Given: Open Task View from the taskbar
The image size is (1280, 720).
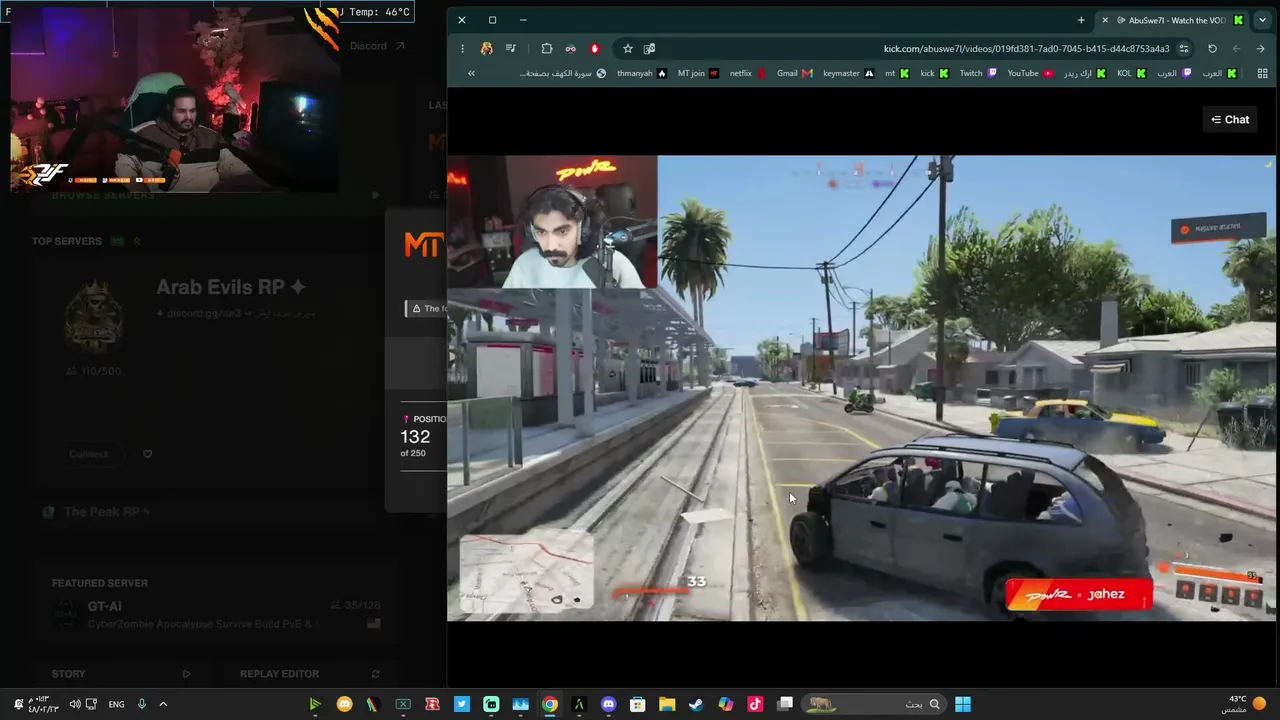Looking at the screenshot, I should (x=785, y=704).
